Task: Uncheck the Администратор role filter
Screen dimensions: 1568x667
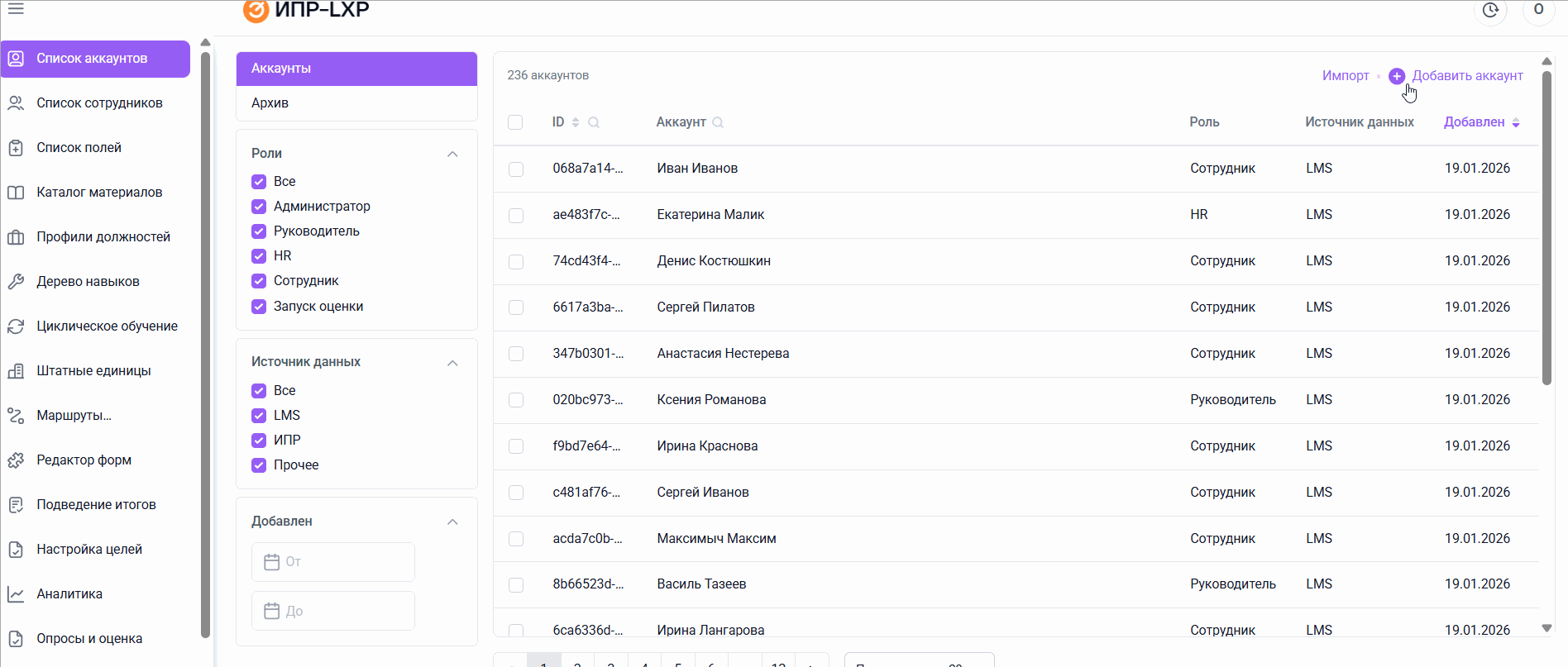Action: click(x=259, y=207)
